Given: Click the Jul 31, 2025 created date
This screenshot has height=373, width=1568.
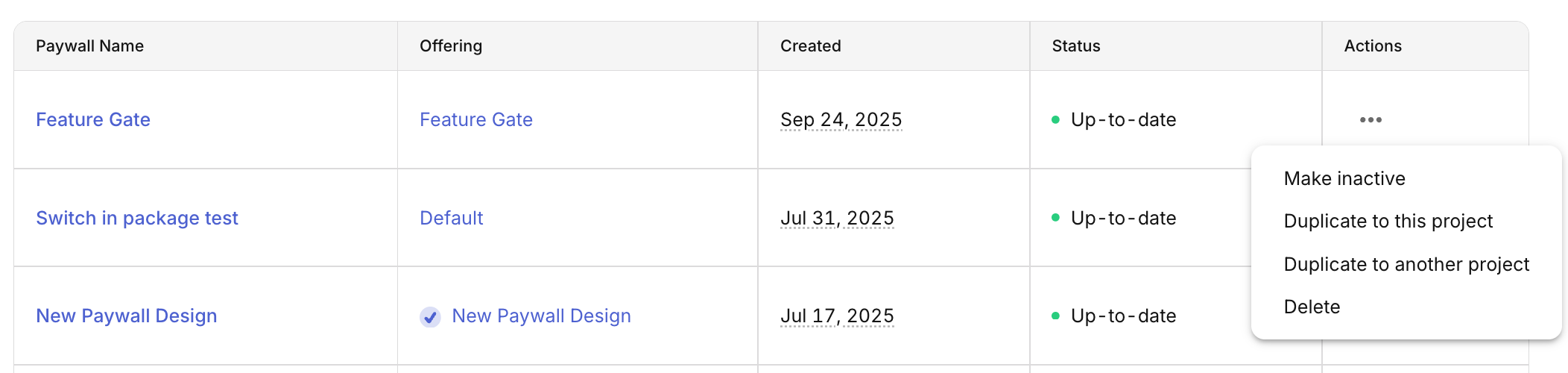Looking at the screenshot, I should [x=837, y=219].
